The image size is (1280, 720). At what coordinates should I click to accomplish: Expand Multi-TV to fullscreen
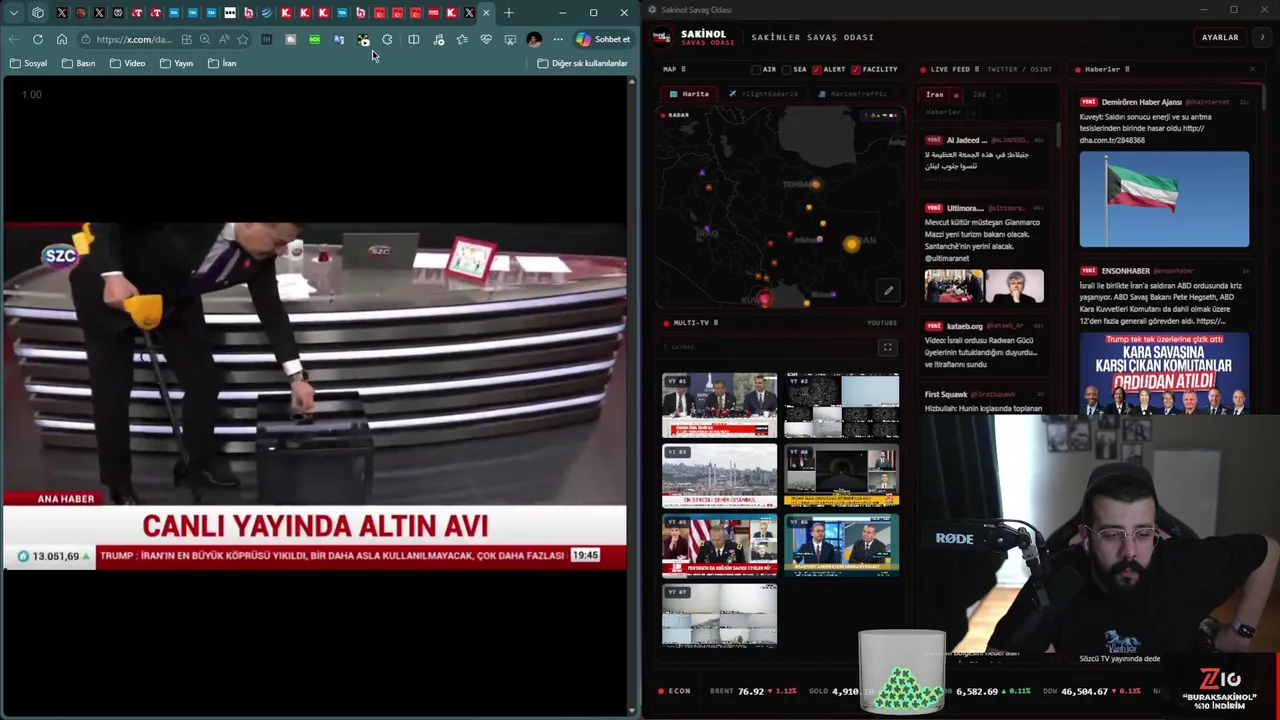(x=887, y=347)
